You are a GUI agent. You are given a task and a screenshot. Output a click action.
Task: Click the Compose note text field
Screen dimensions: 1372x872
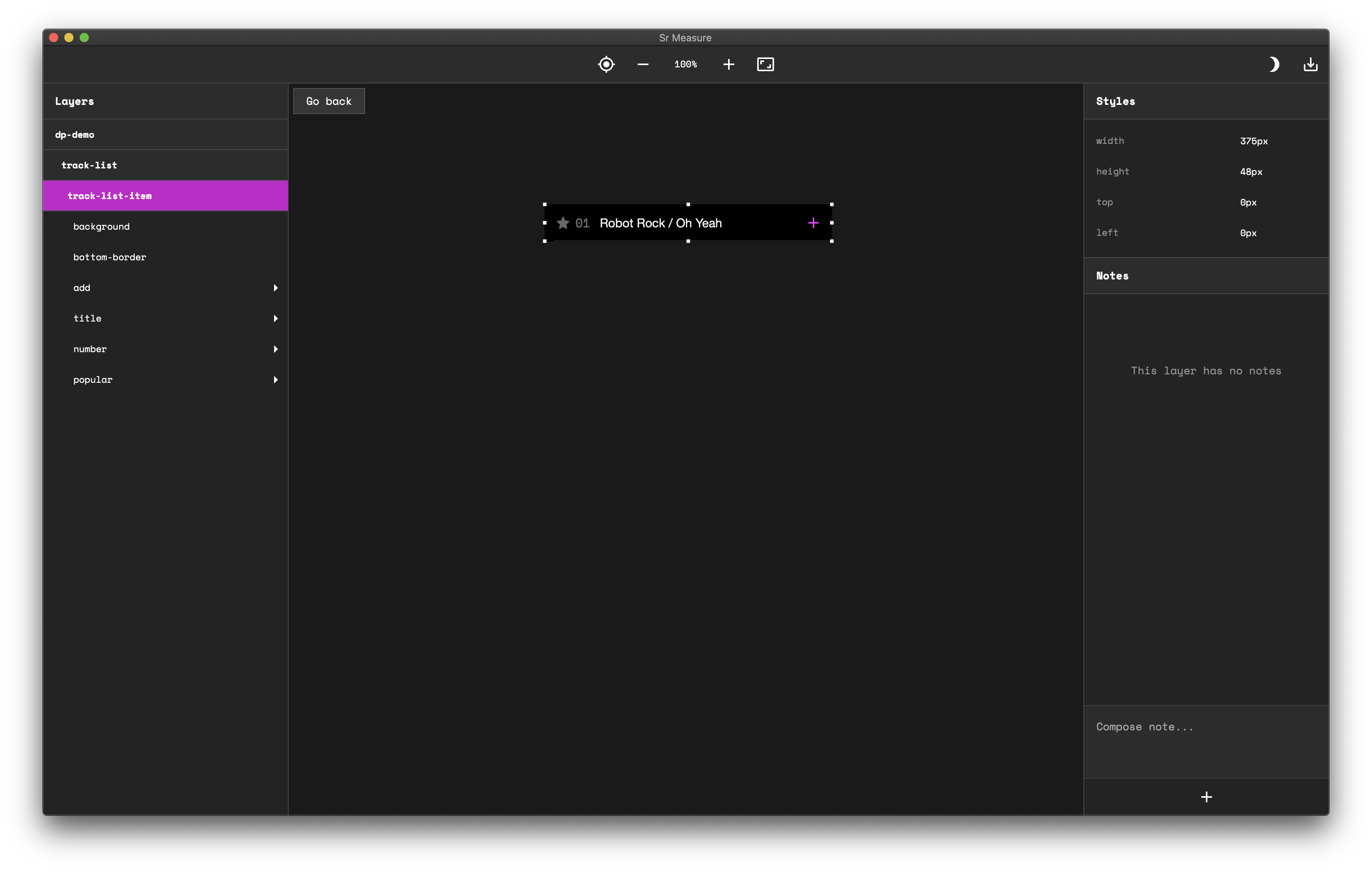tap(1205, 740)
